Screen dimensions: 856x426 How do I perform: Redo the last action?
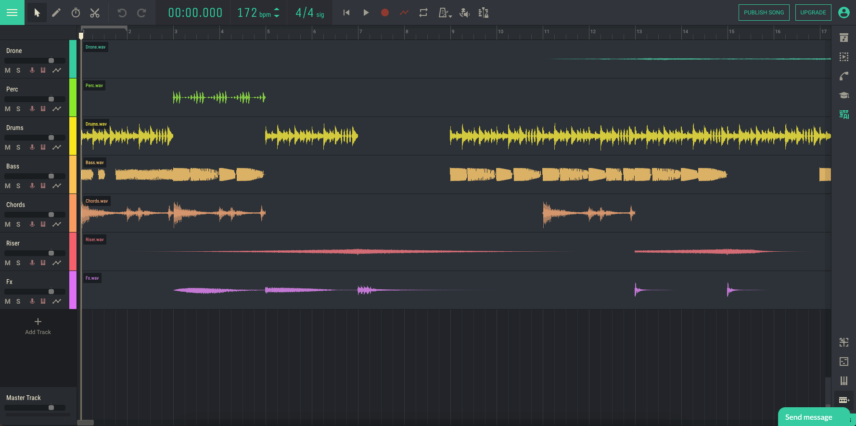(x=141, y=13)
